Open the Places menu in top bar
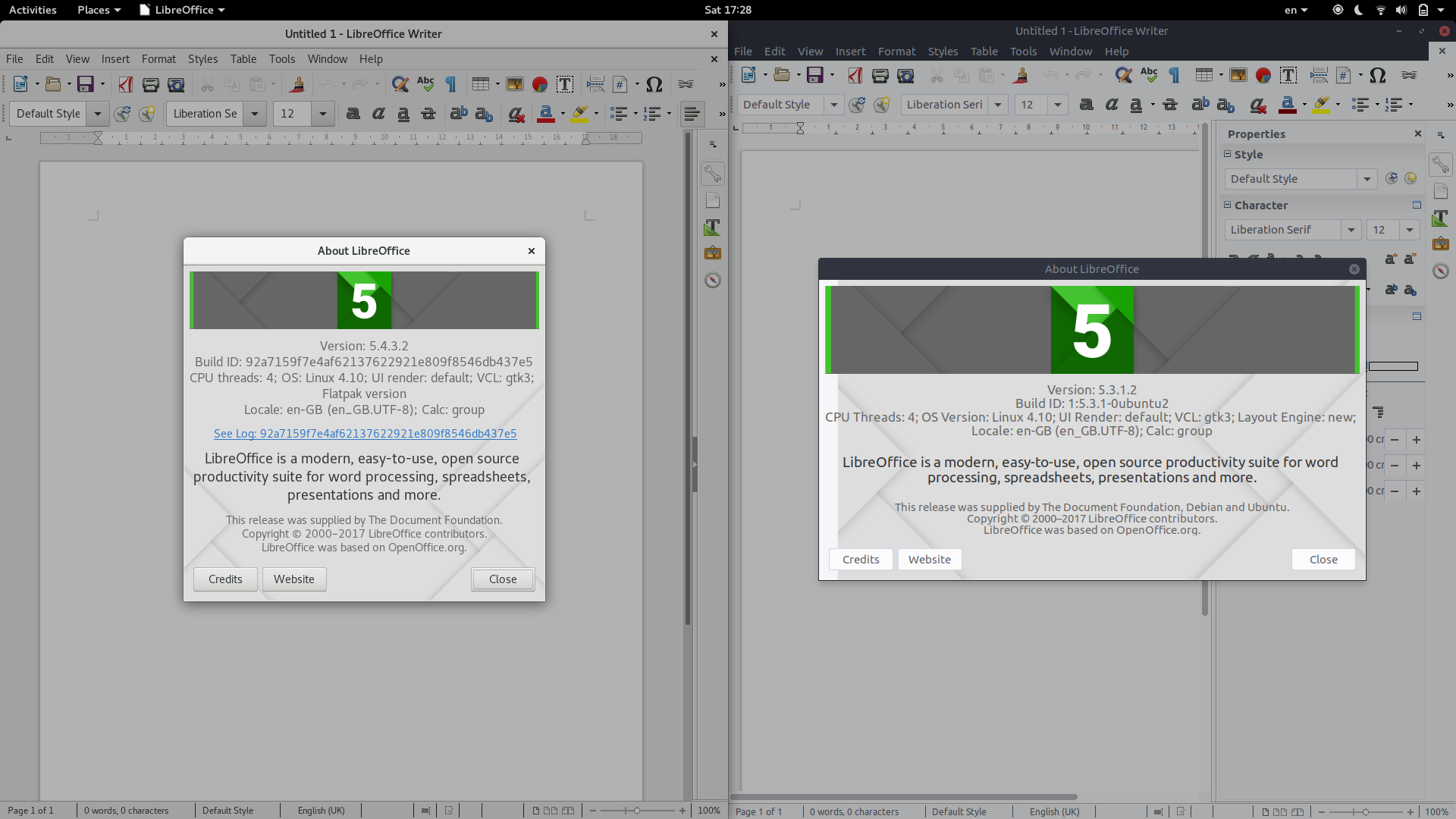1456x819 pixels. pyautogui.click(x=99, y=10)
